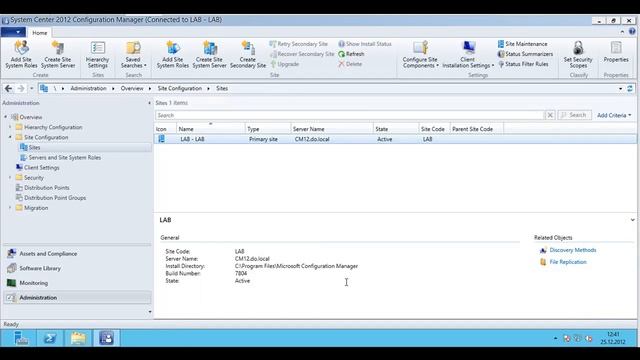Screen dimensions: 640x360
Task: Open Add Criteria dropdown
Action: coord(614,116)
